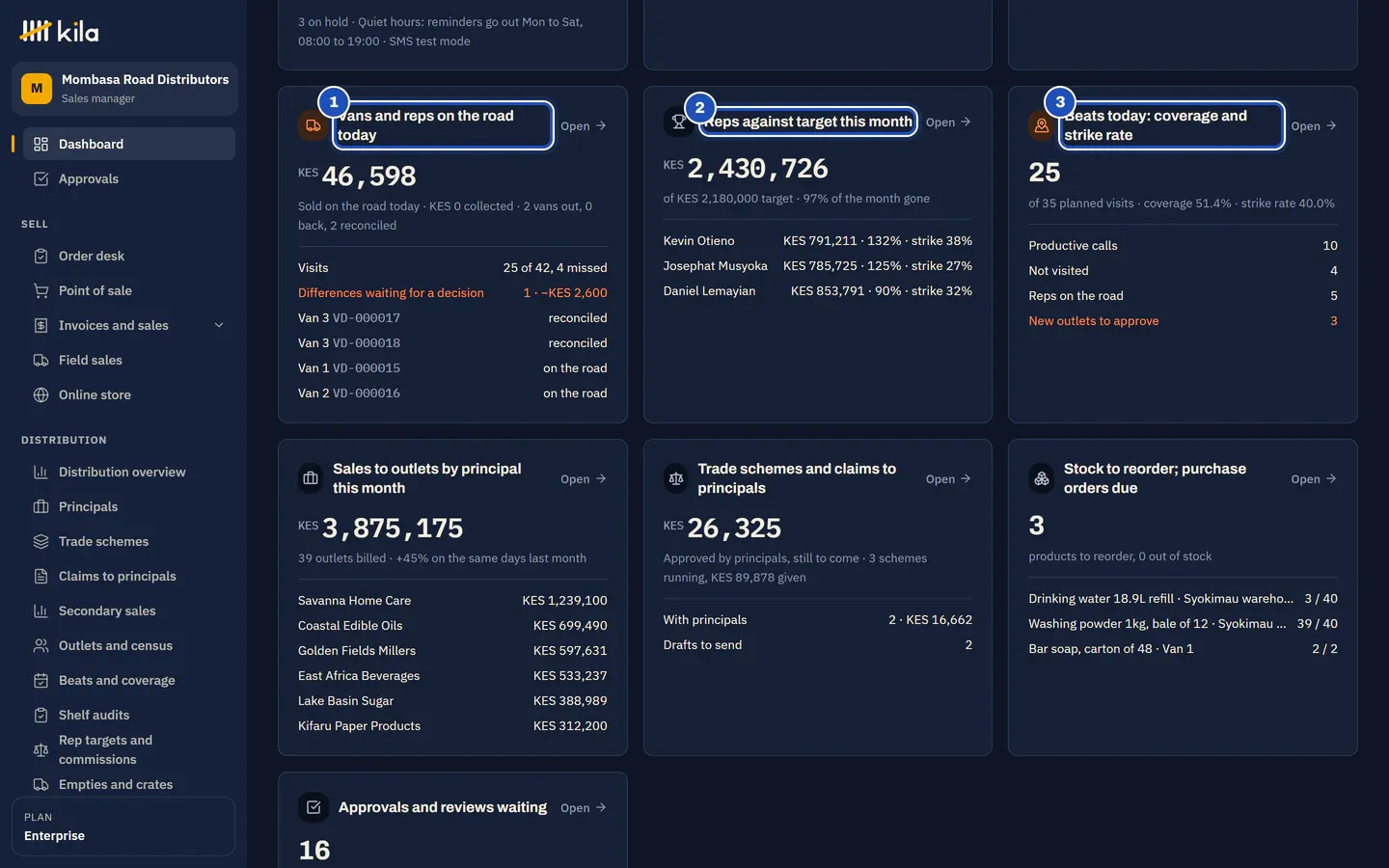This screenshot has width=1389, height=868.
Task: Click the checkbox icon on approvals waiting card
Action: coord(313,807)
